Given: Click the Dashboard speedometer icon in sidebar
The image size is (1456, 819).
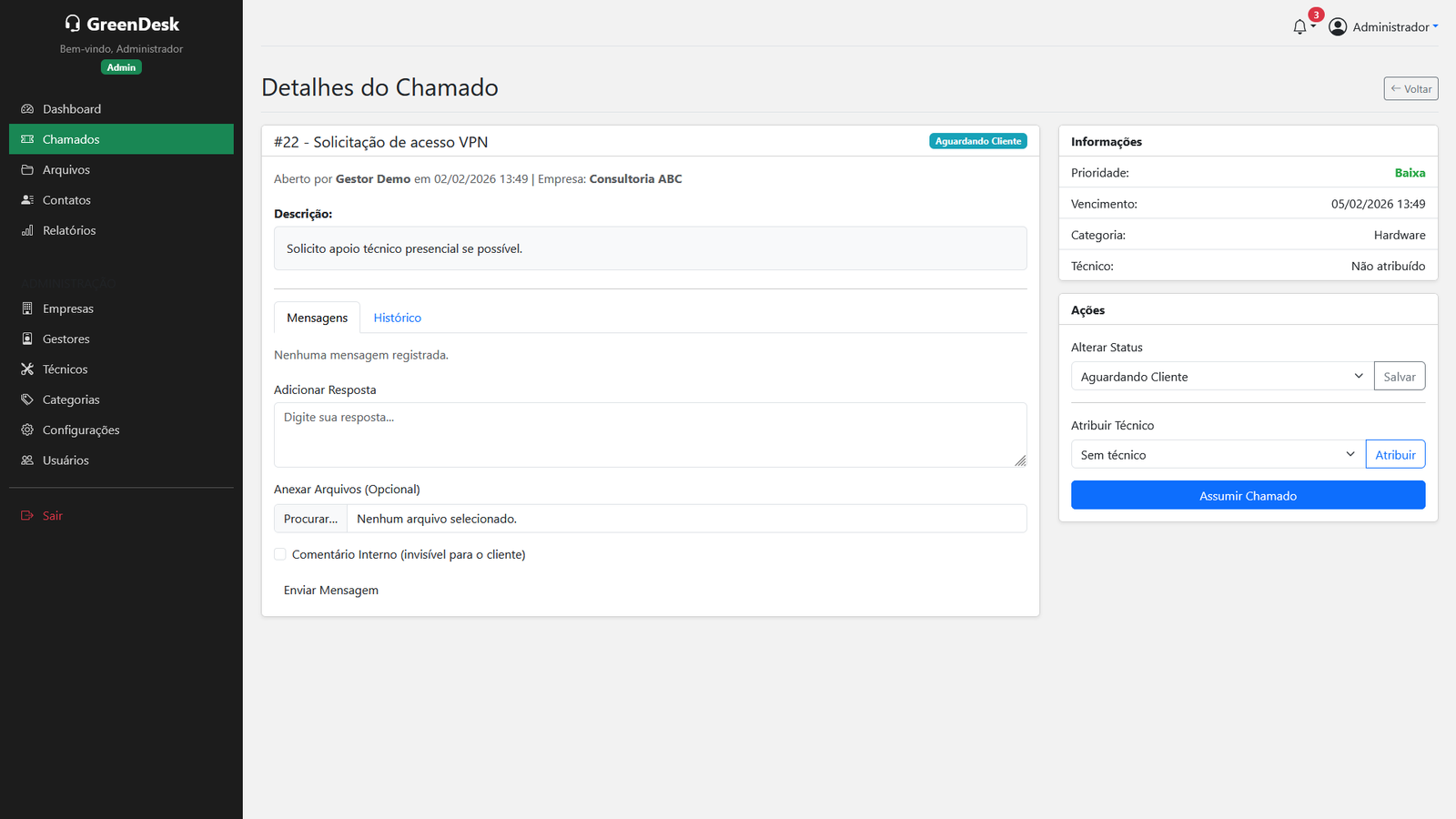Looking at the screenshot, I should pyautogui.click(x=27, y=109).
